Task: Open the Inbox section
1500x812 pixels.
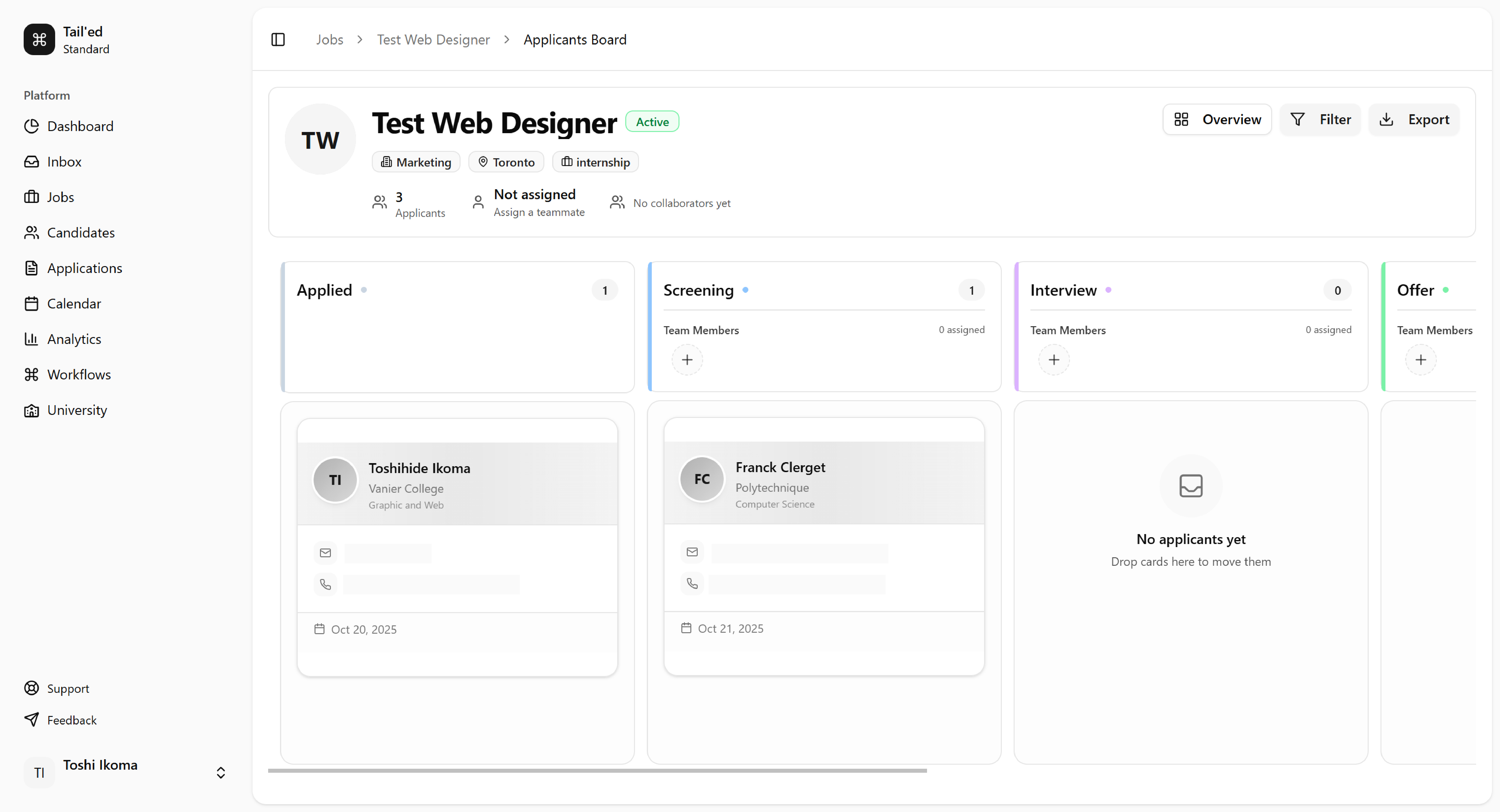Action: tap(64, 162)
